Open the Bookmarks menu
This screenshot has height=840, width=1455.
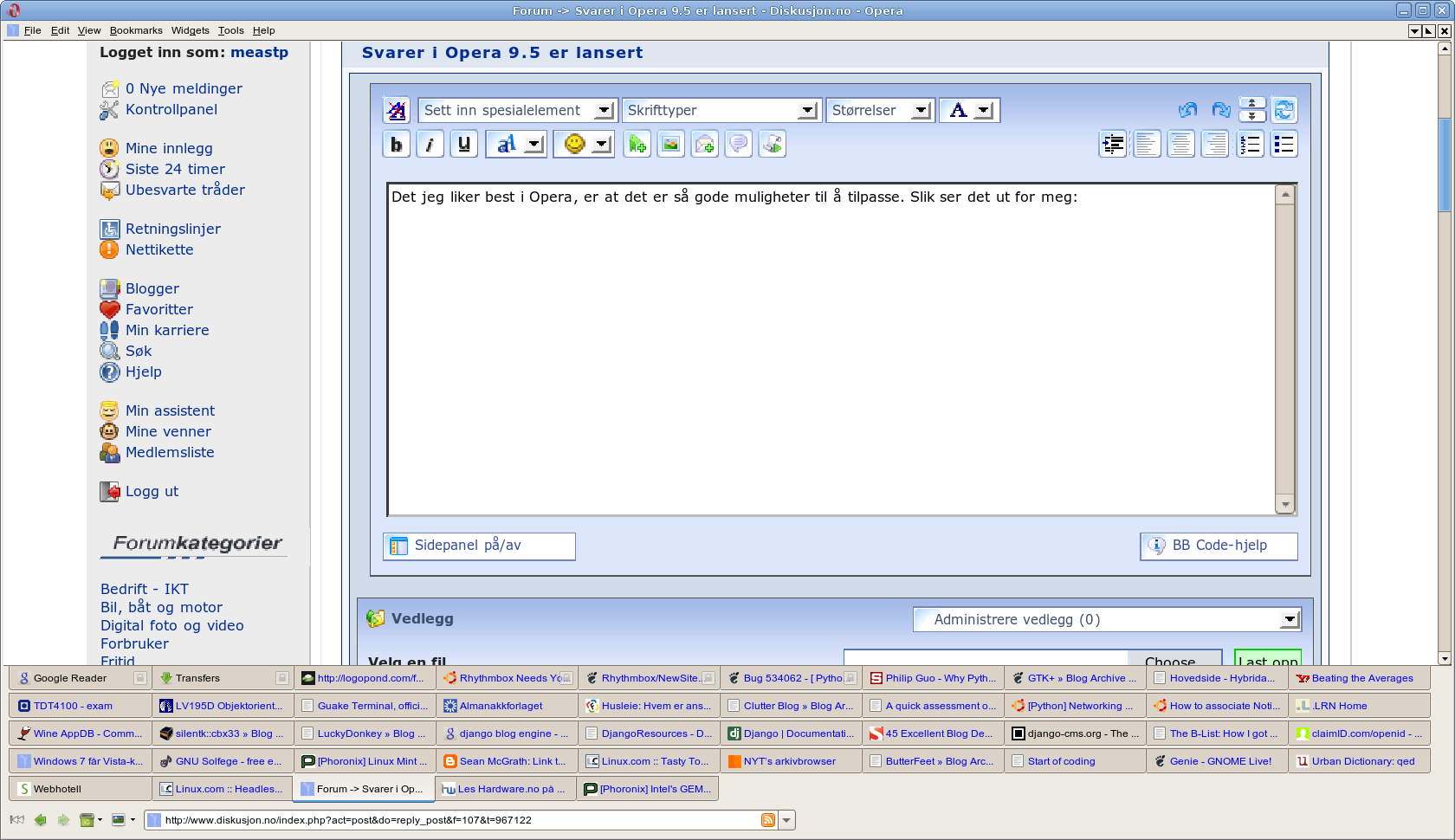[136, 30]
